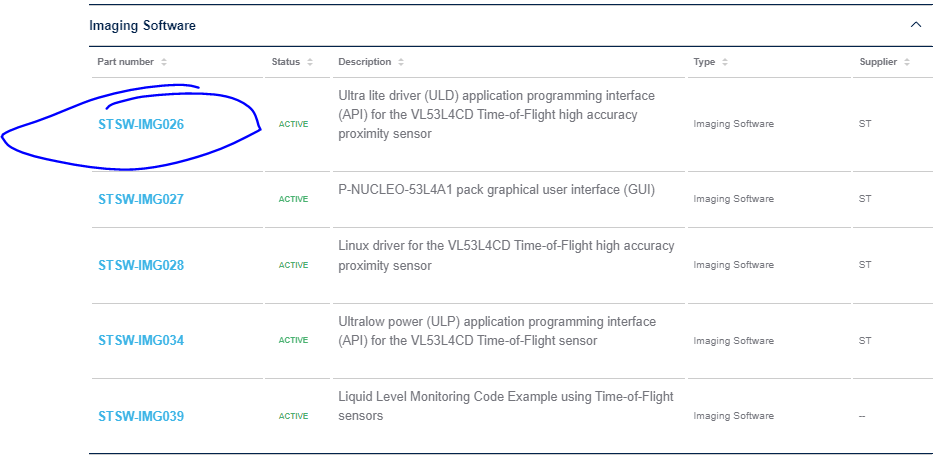Screen dimensions: 938x462
Task: Click ACTIVE status for STSW-IMG034
Action: (293, 341)
